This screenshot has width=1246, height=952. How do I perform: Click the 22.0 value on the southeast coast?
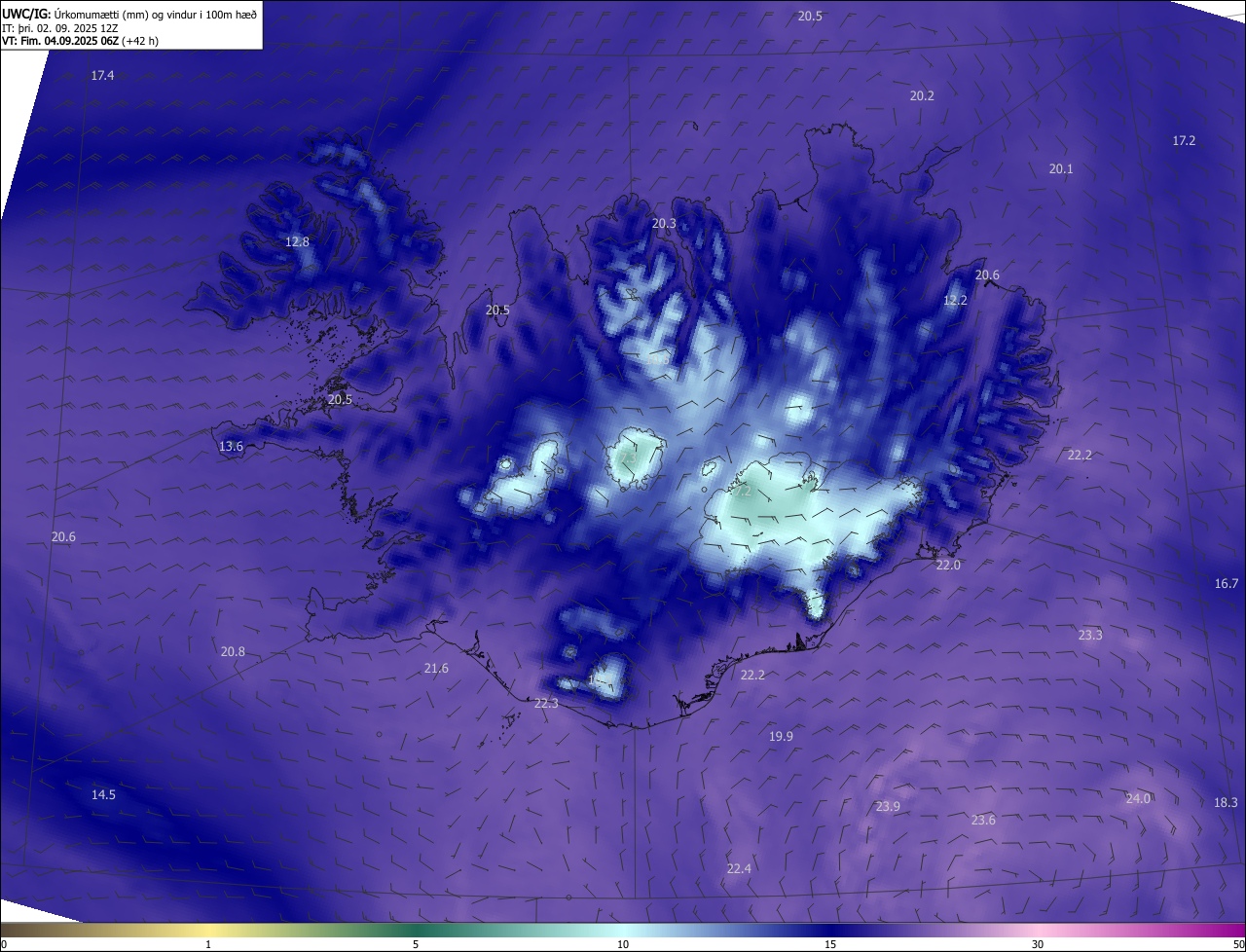948,565
